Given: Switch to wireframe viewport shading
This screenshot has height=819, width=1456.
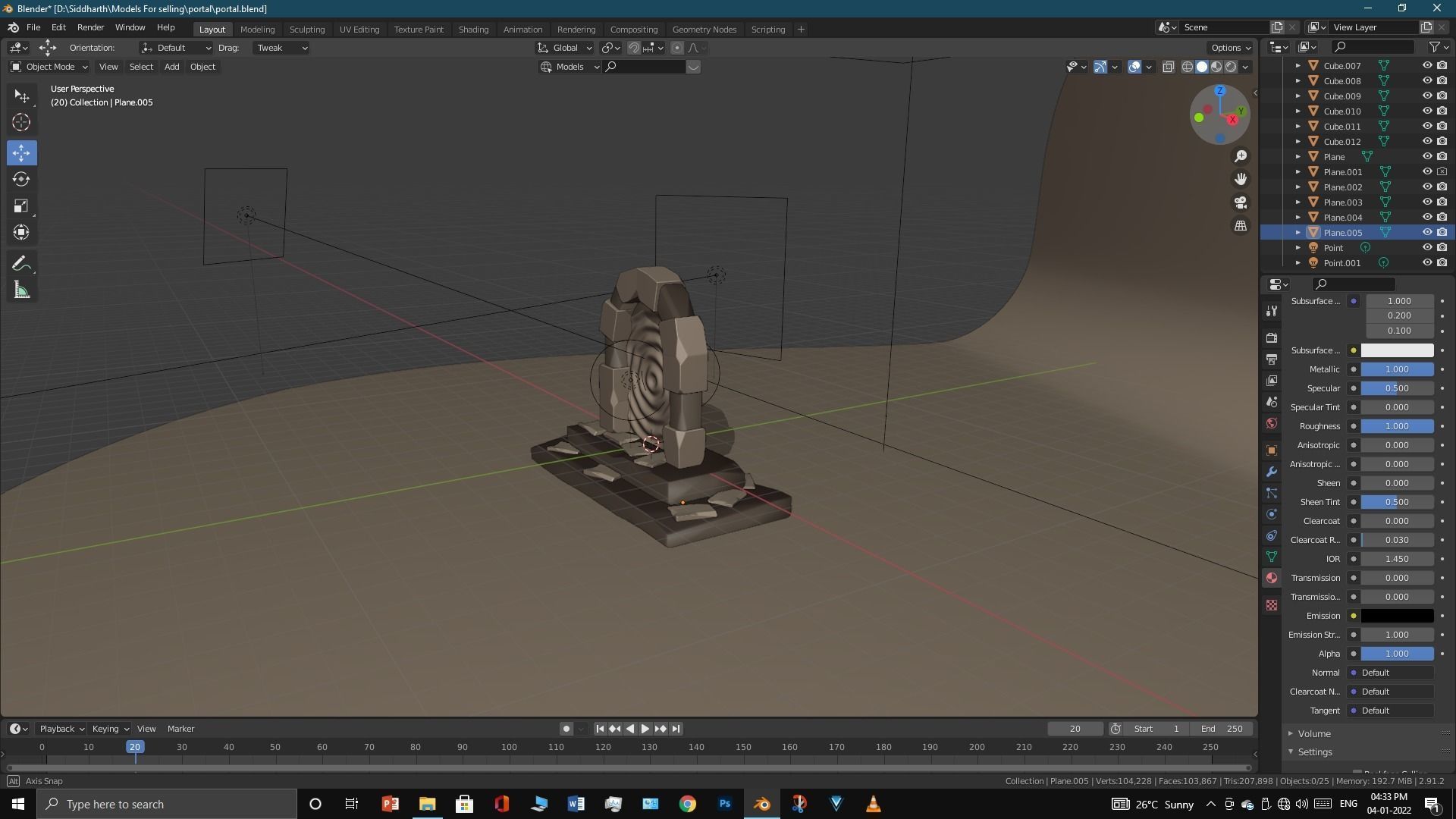Looking at the screenshot, I should pyautogui.click(x=1188, y=67).
